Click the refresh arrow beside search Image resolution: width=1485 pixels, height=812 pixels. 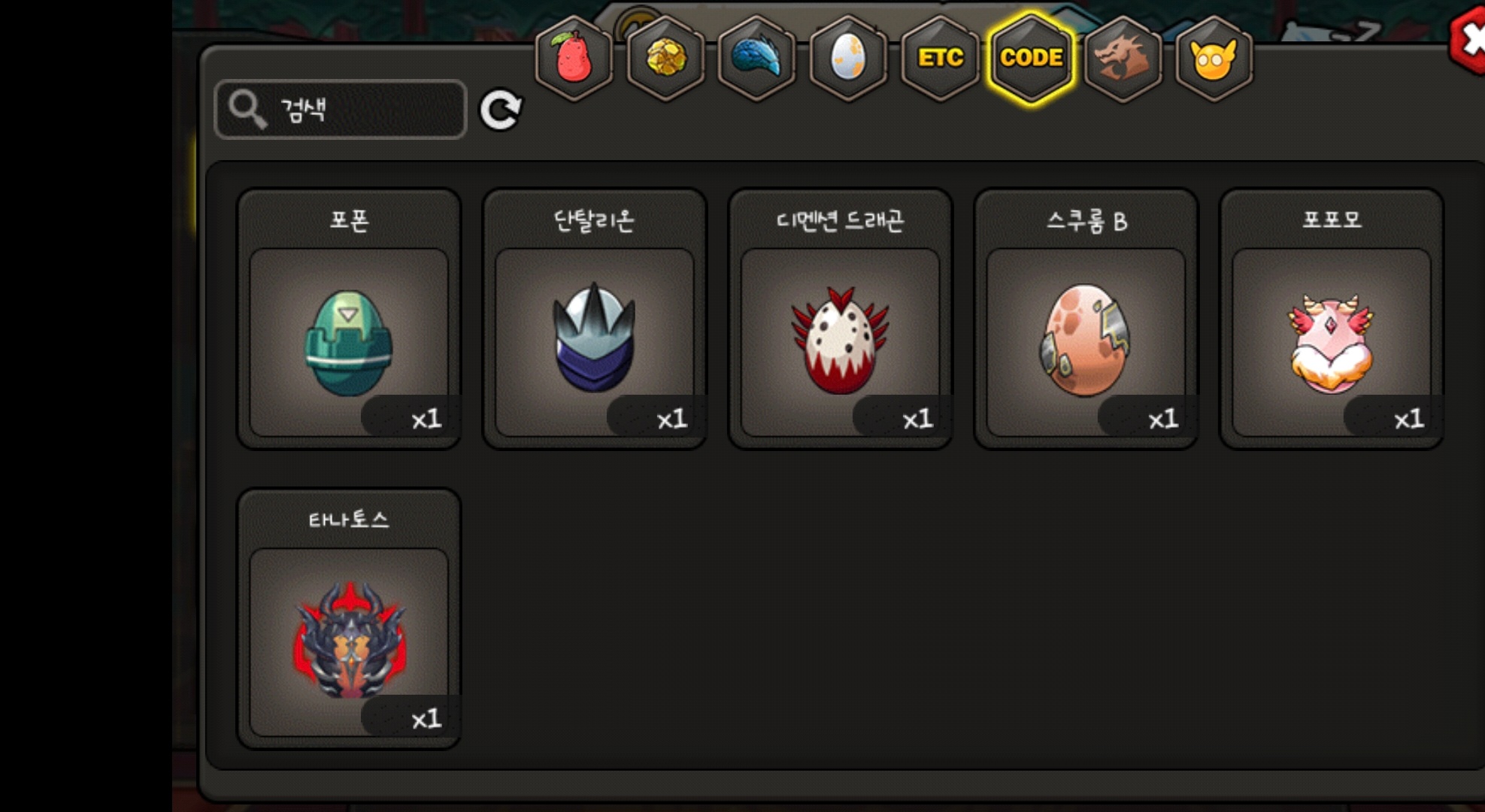click(501, 111)
